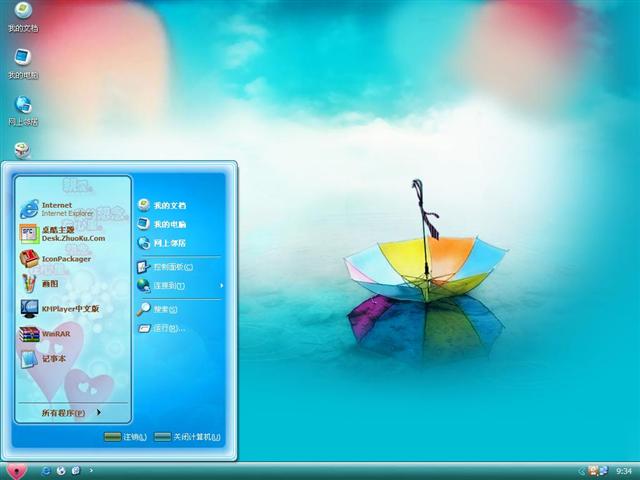Viewport: 640px width, 480px height.
Task: Expand the 连接到 submenu
Action: click(180, 286)
